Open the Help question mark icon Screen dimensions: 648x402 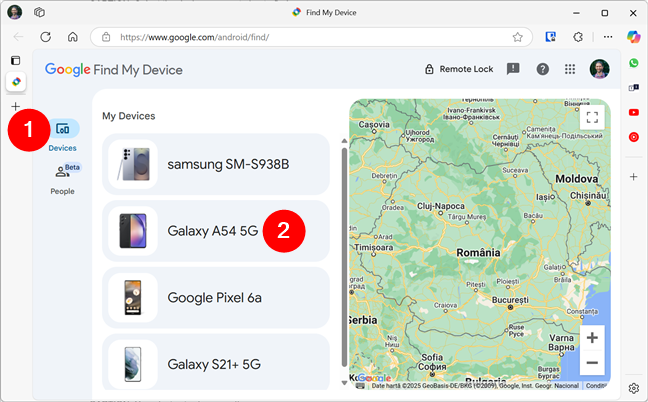pyautogui.click(x=543, y=69)
